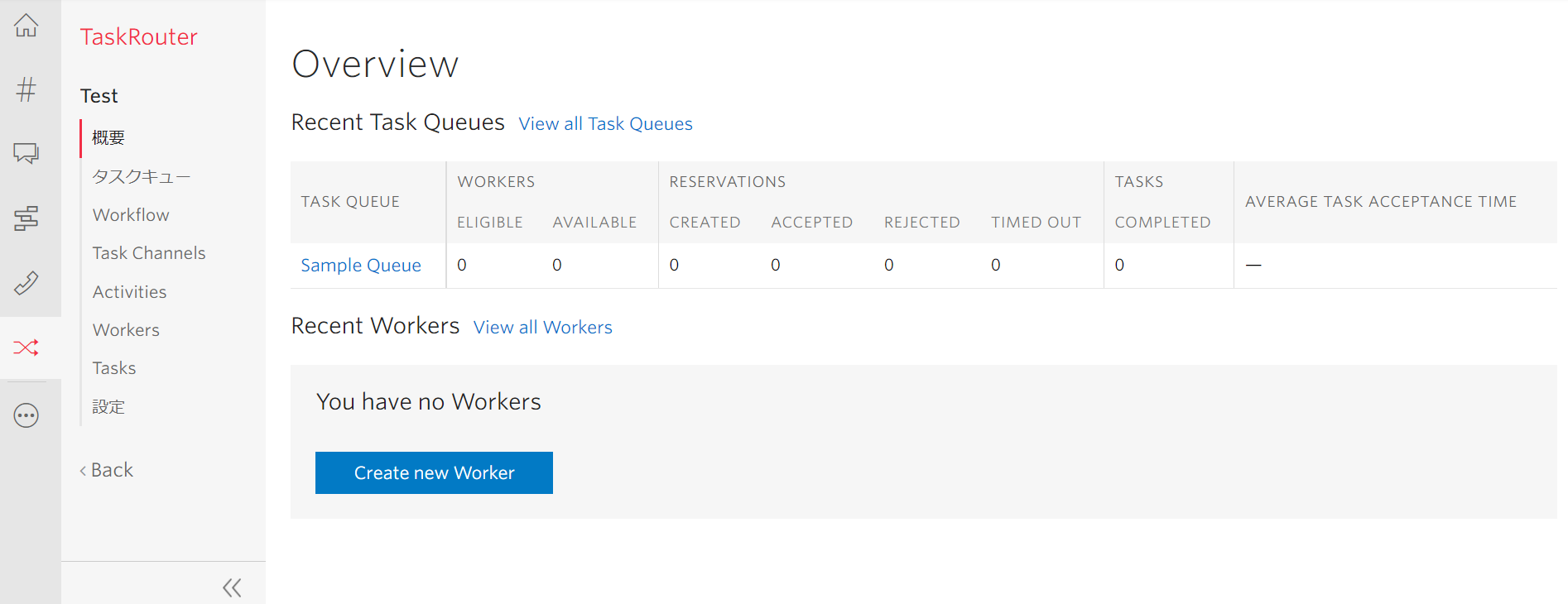Select the TaskRouter shuffle icon
The width and height of the screenshot is (1568, 604).
[26, 348]
